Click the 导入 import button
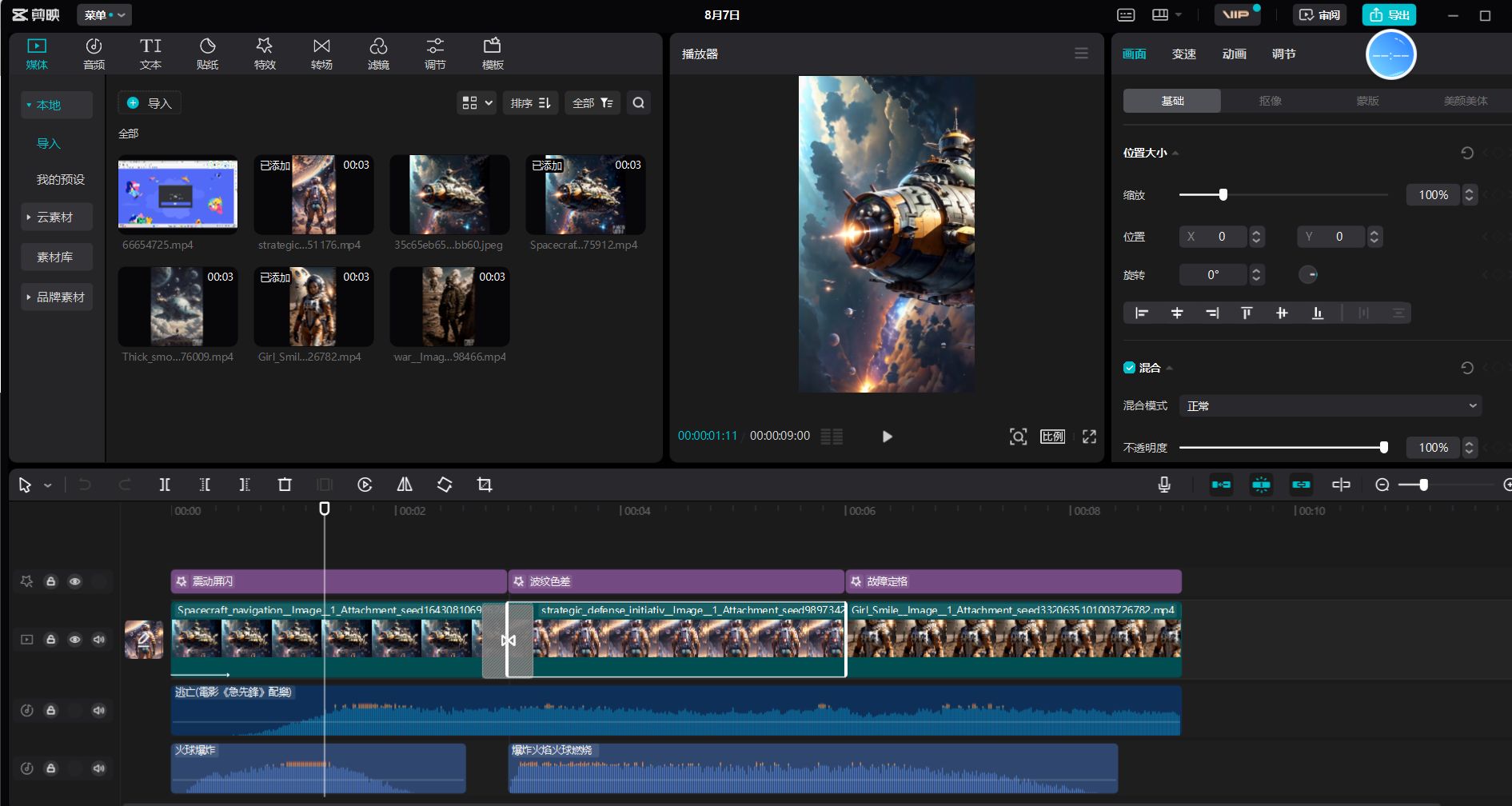Image resolution: width=1512 pixels, height=806 pixels. coord(150,103)
